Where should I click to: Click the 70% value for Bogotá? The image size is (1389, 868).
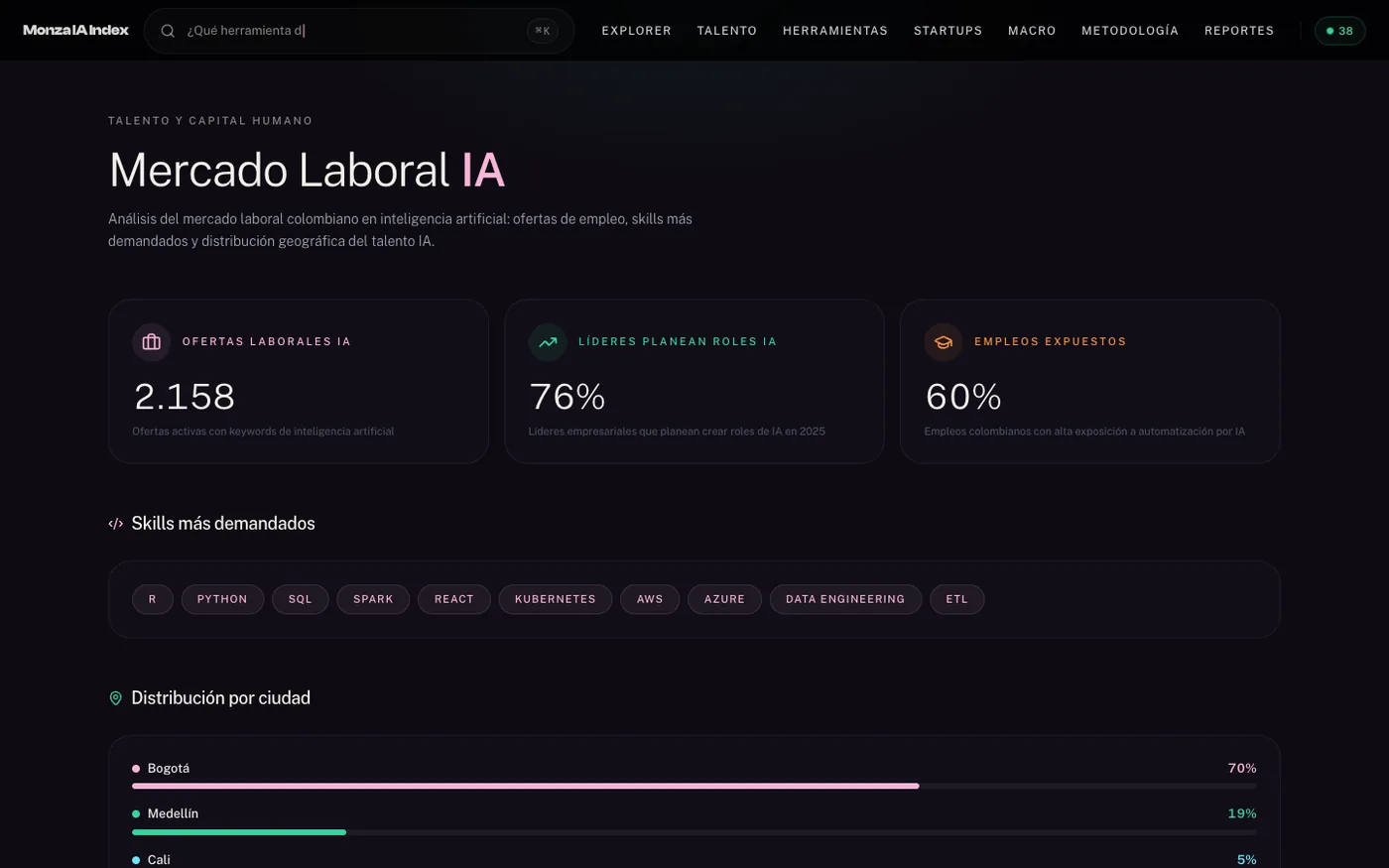(x=1242, y=769)
